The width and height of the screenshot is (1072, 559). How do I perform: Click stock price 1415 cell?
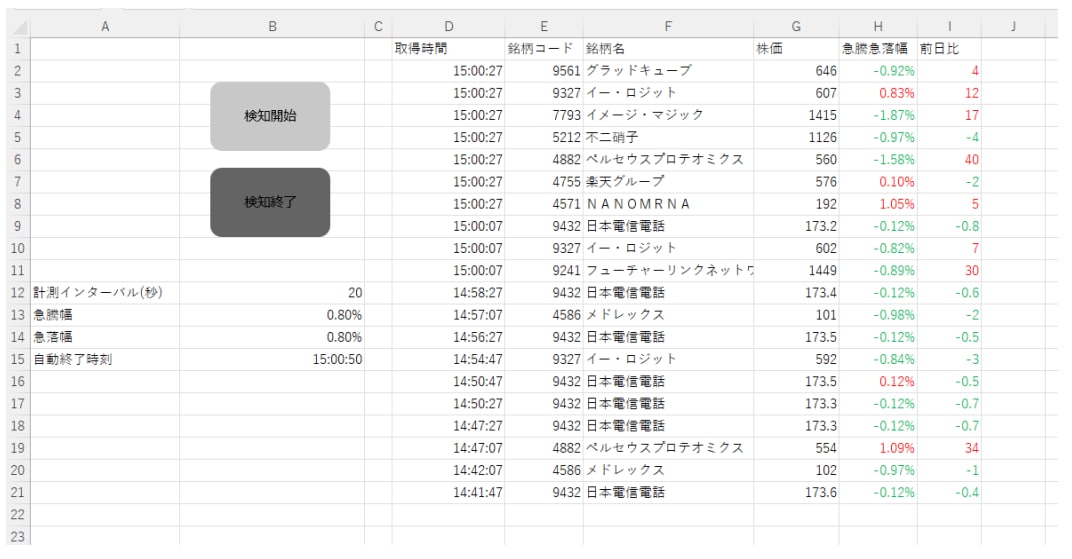(796, 115)
